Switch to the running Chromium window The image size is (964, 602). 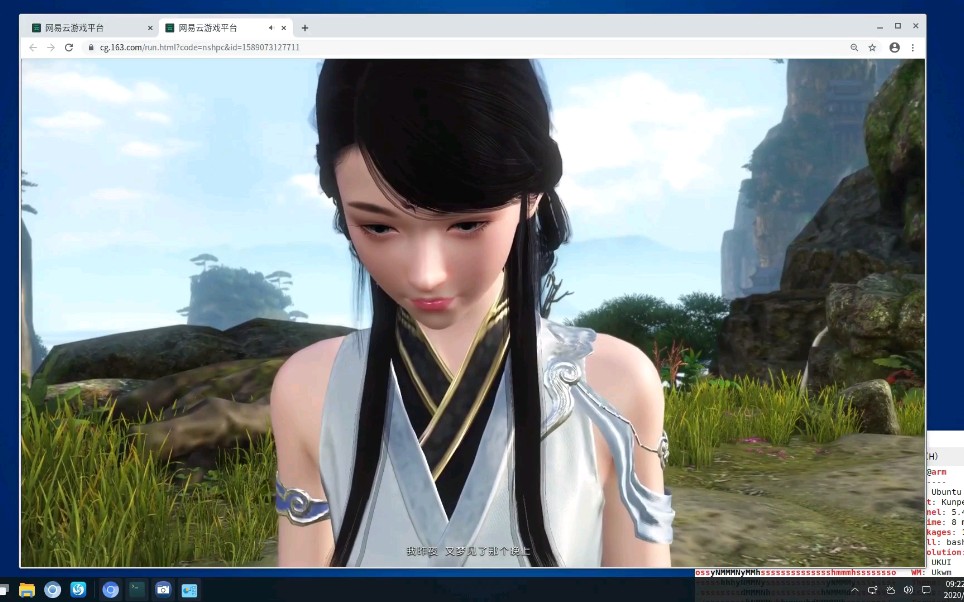[x=111, y=590]
